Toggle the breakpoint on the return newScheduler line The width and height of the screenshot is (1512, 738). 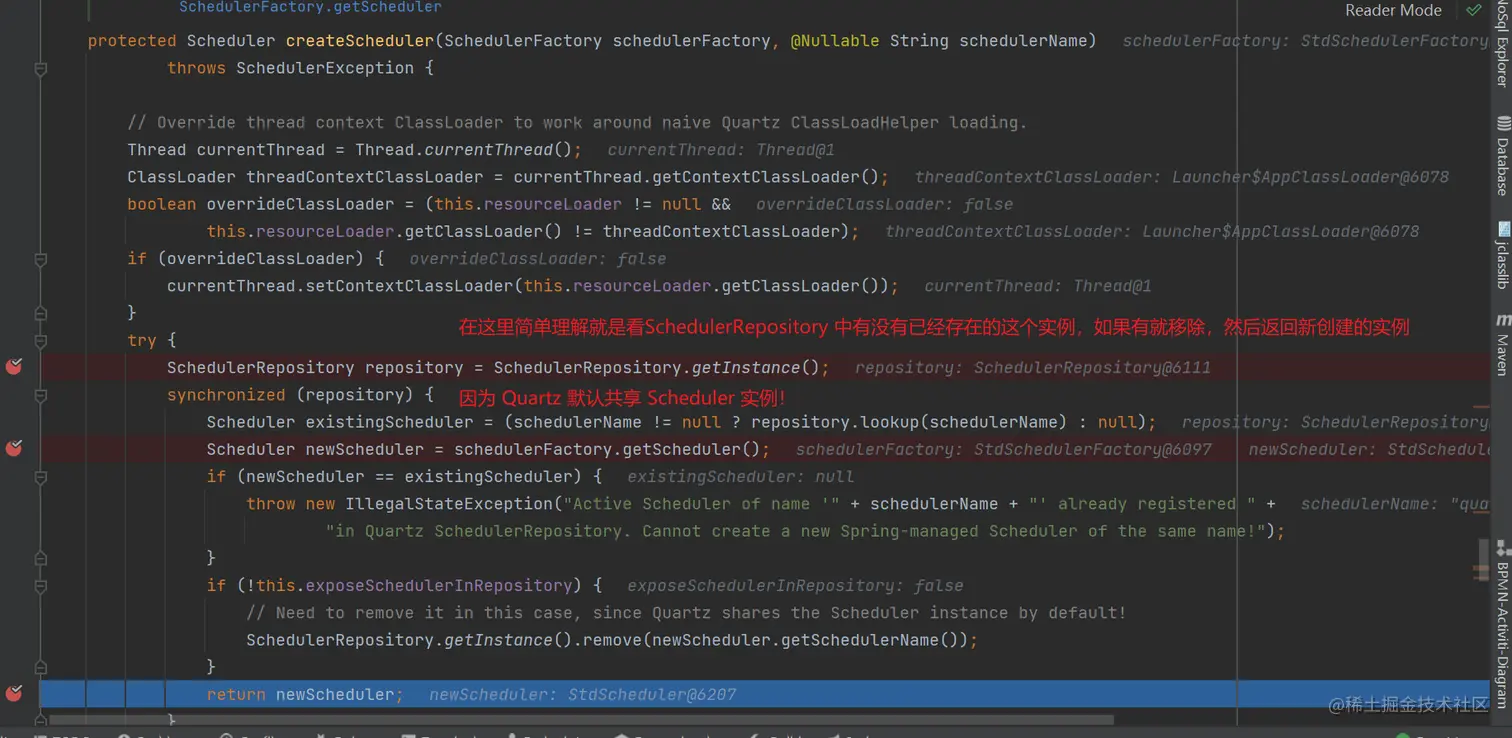[14, 693]
